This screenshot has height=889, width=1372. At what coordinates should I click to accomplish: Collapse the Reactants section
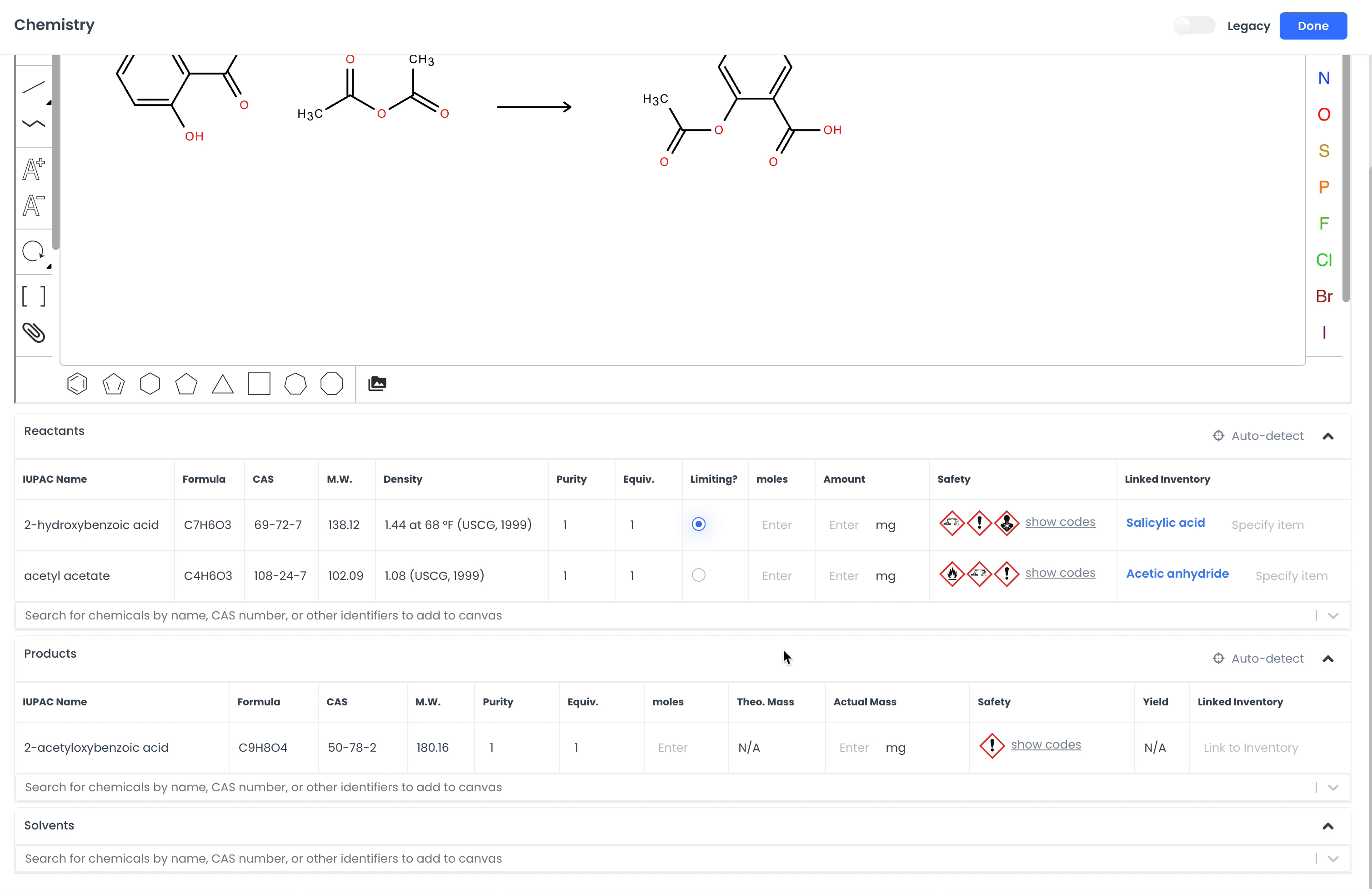(x=1327, y=436)
